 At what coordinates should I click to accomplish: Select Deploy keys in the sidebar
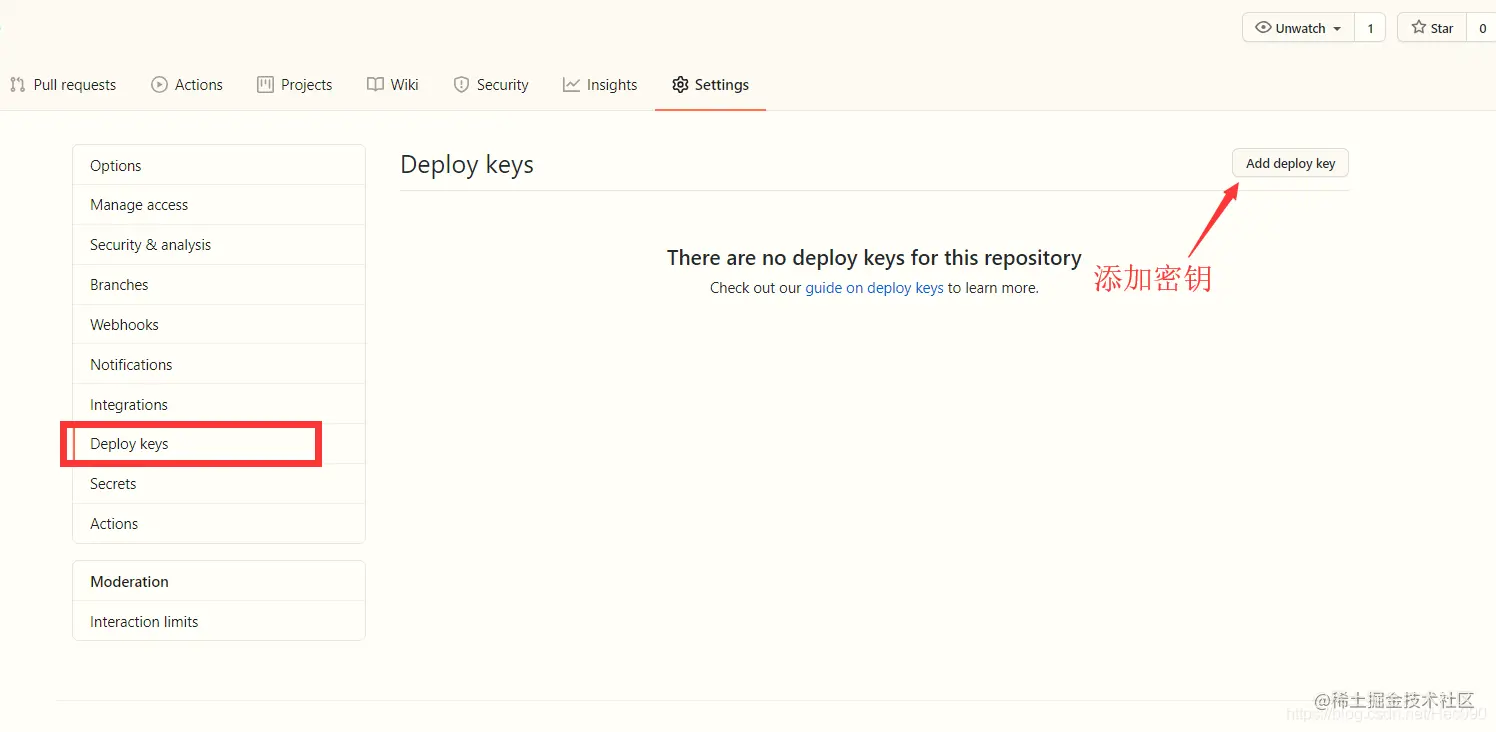[219, 444]
